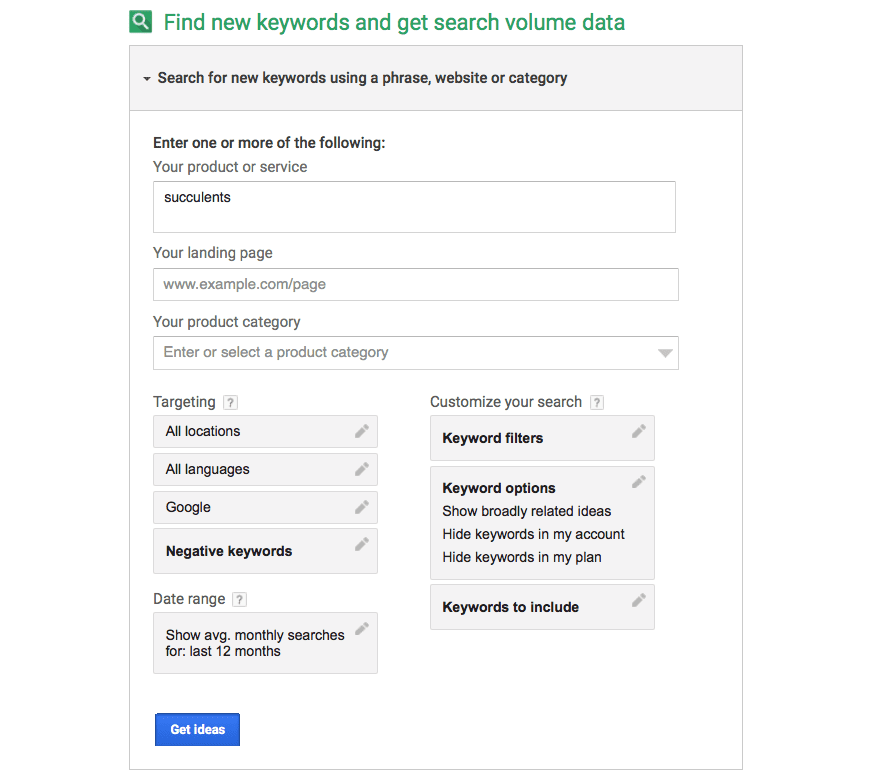Collapse the search options section via its triangle
This screenshot has height=783, width=880.
(x=146, y=77)
